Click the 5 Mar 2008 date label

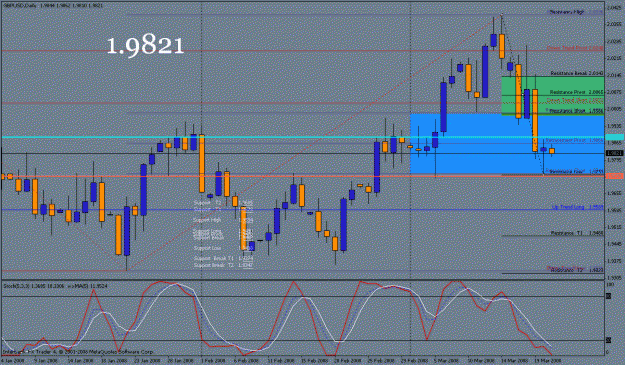pyautogui.click(x=447, y=360)
